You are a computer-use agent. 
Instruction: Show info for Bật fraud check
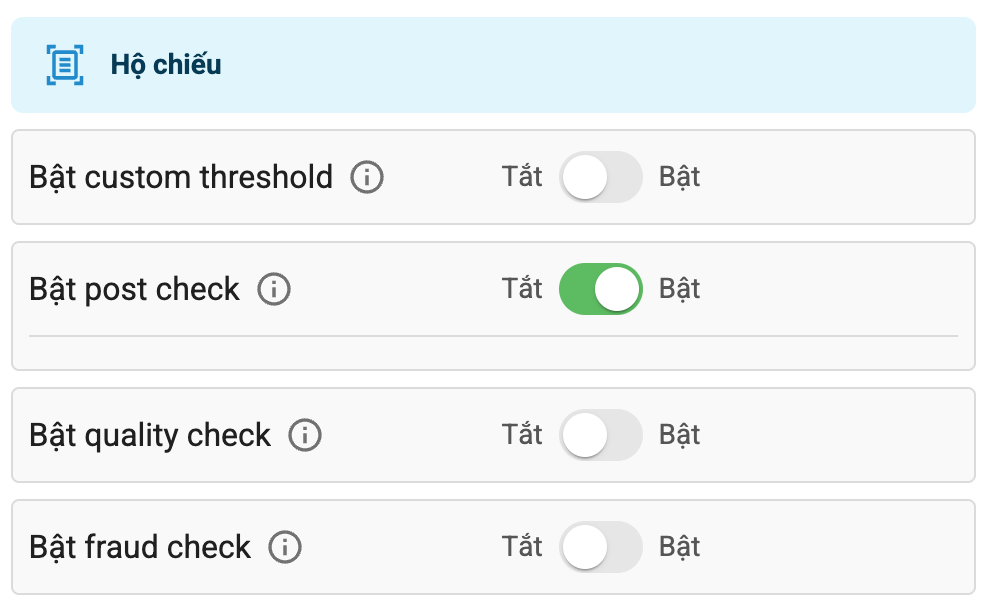[x=285, y=548]
